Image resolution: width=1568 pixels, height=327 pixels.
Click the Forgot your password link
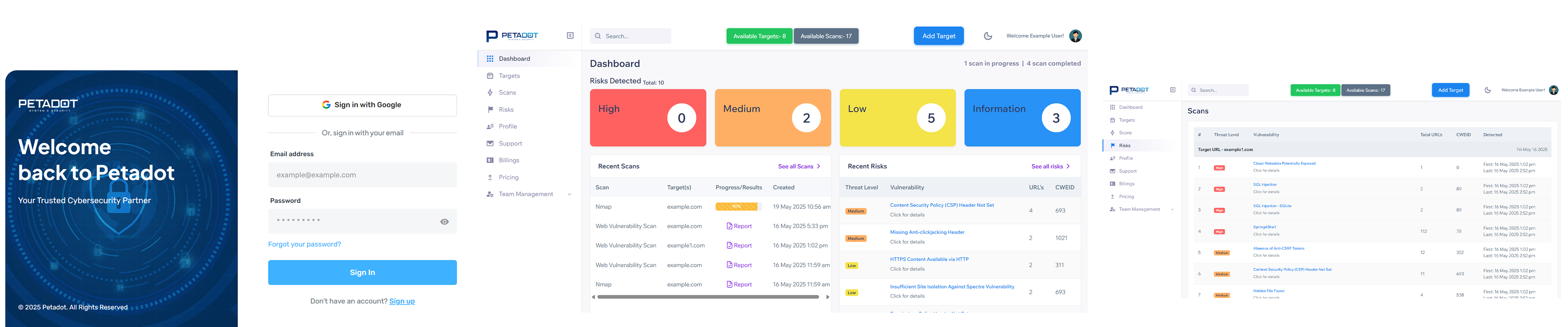pyautogui.click(x=304, y=244)
